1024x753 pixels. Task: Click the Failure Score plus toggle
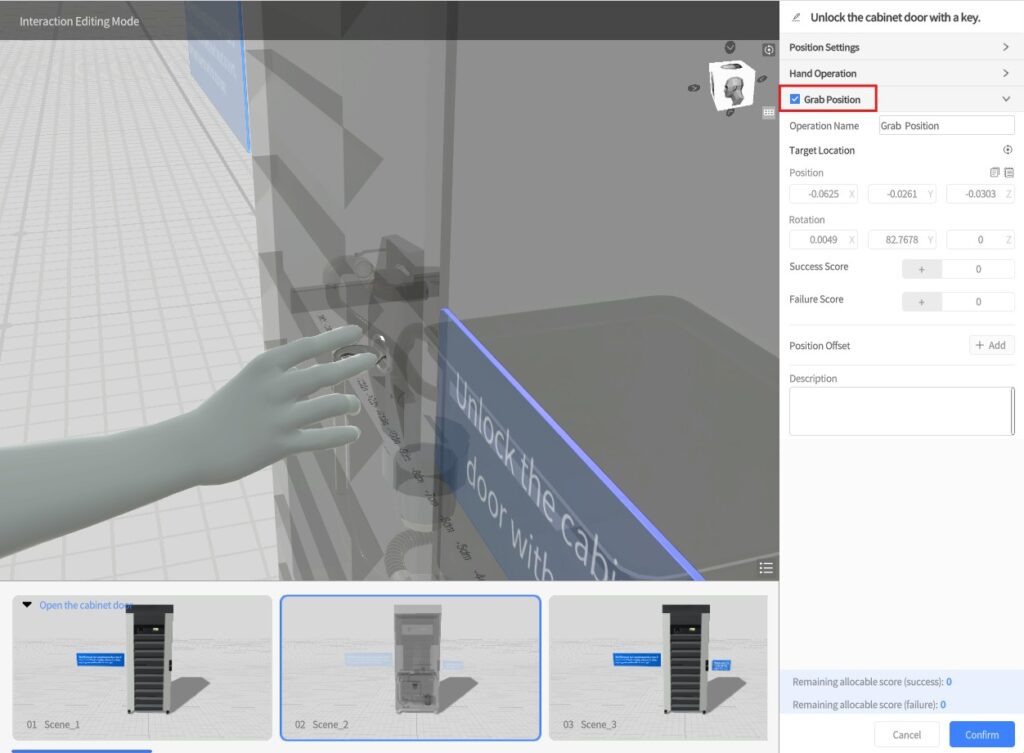(922, 302)
